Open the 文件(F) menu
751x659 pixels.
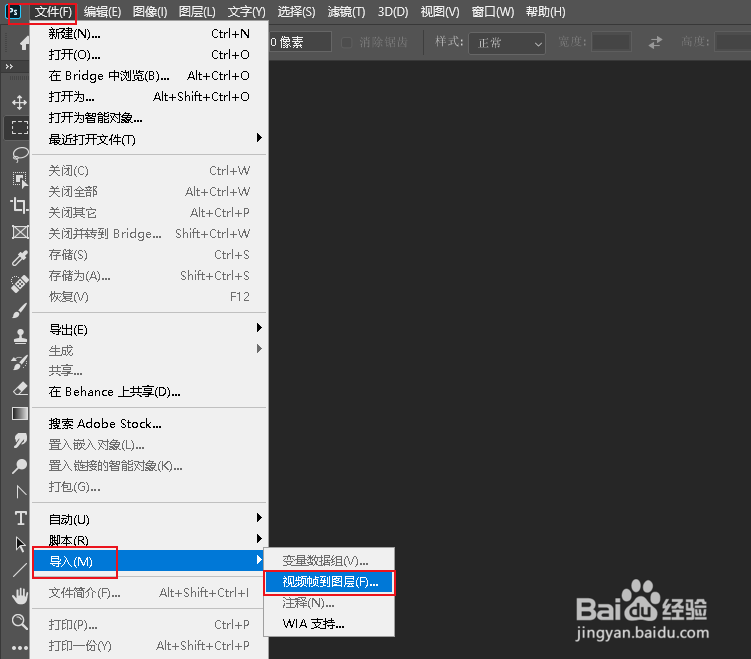(53, 11)
